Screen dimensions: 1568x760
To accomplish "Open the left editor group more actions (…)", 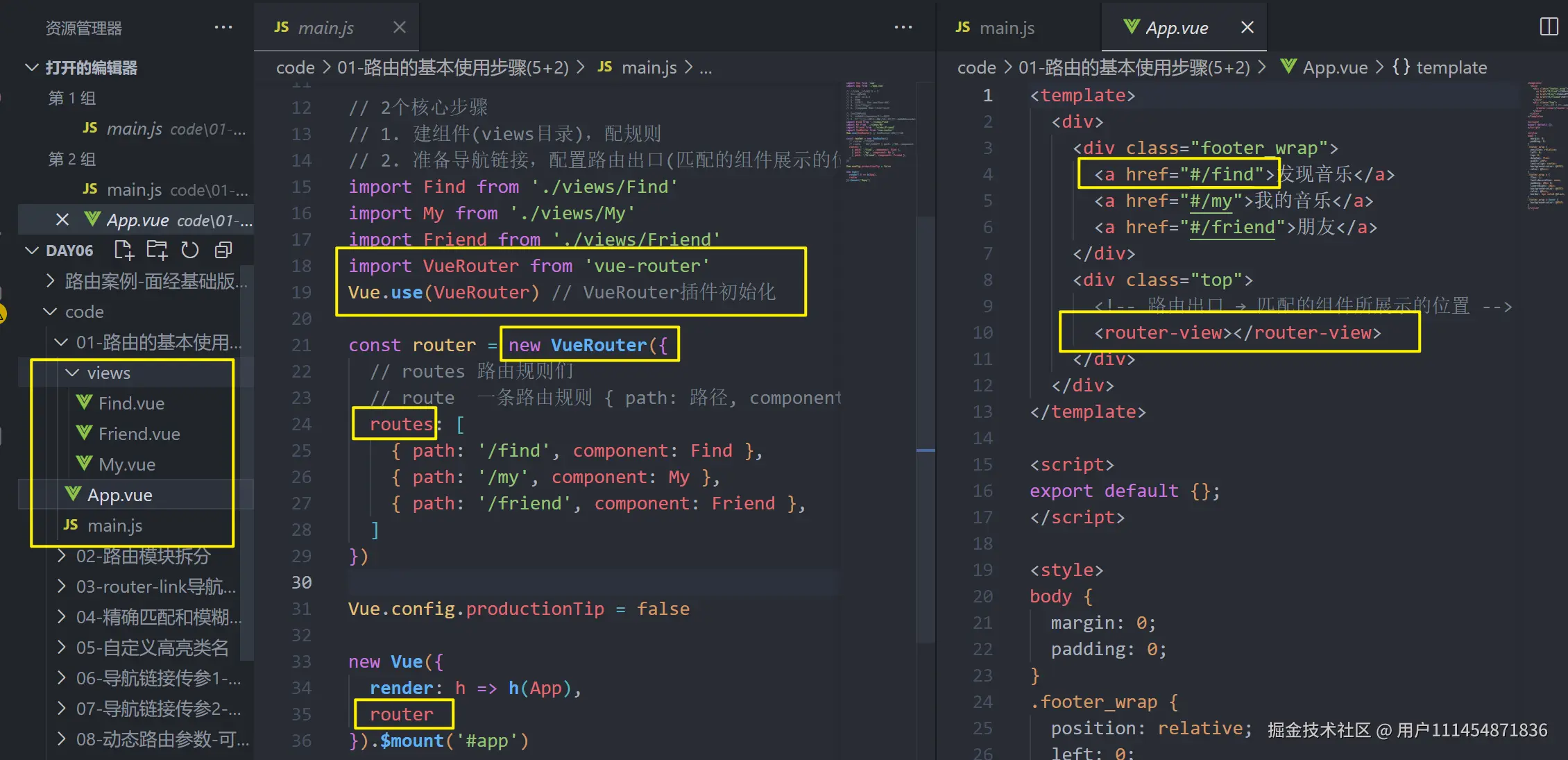I will (x=903, y=27).
